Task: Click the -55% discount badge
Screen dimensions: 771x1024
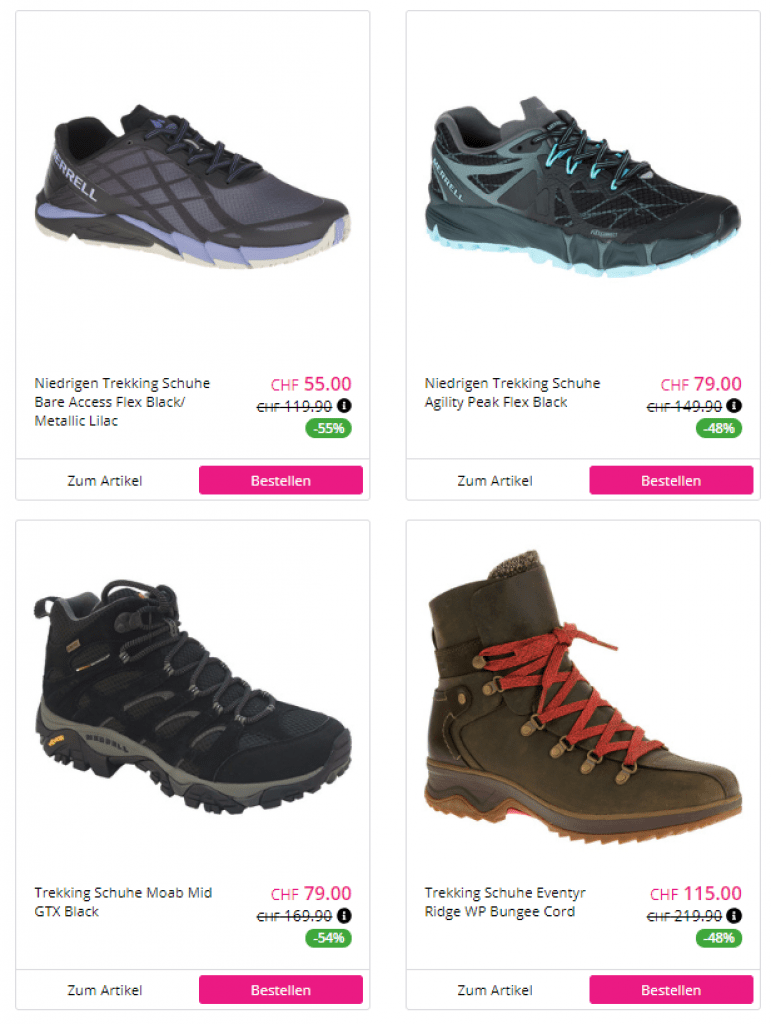Action: point(328,428)
